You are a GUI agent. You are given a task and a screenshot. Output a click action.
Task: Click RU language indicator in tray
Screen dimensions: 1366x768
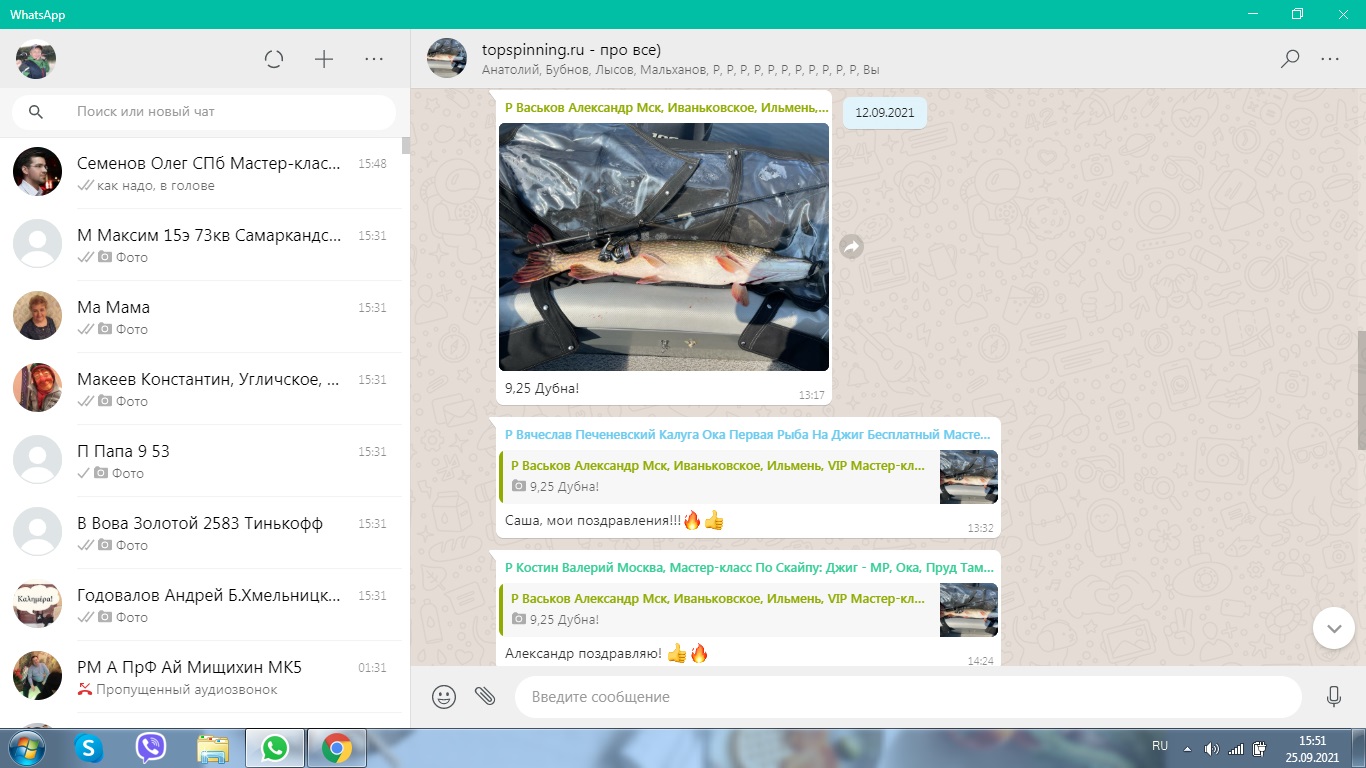(1160, 746)
